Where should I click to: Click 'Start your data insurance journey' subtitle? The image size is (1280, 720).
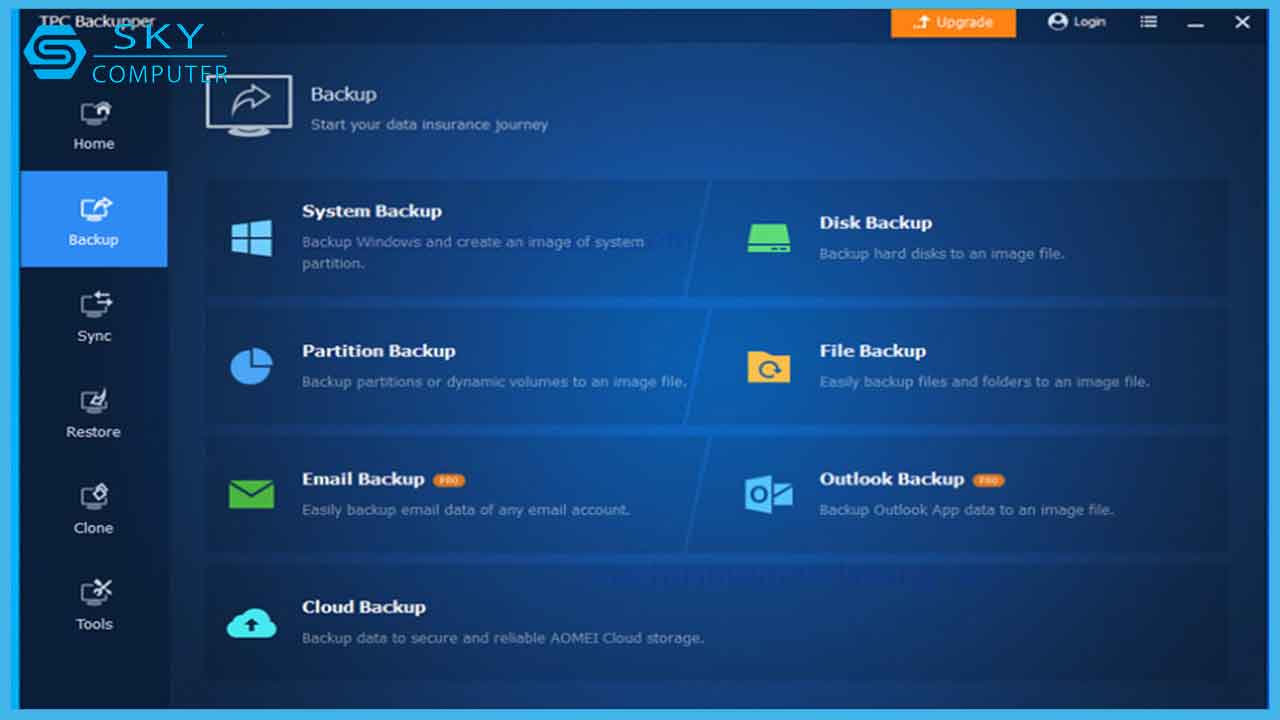pyautogui.click(x=429, y=125)
